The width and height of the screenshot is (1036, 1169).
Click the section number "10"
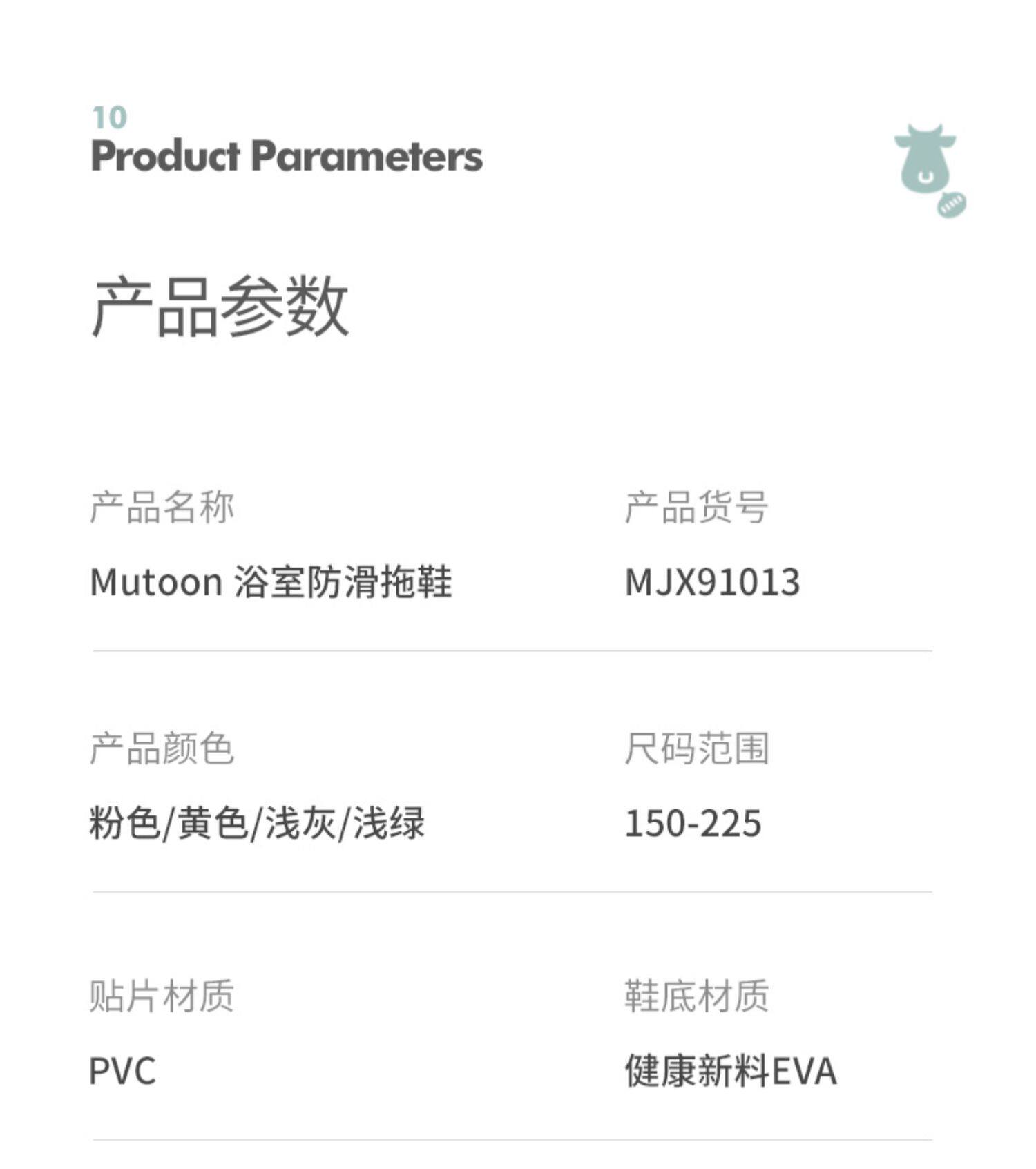pyautogui.click(x=110, y=118)
